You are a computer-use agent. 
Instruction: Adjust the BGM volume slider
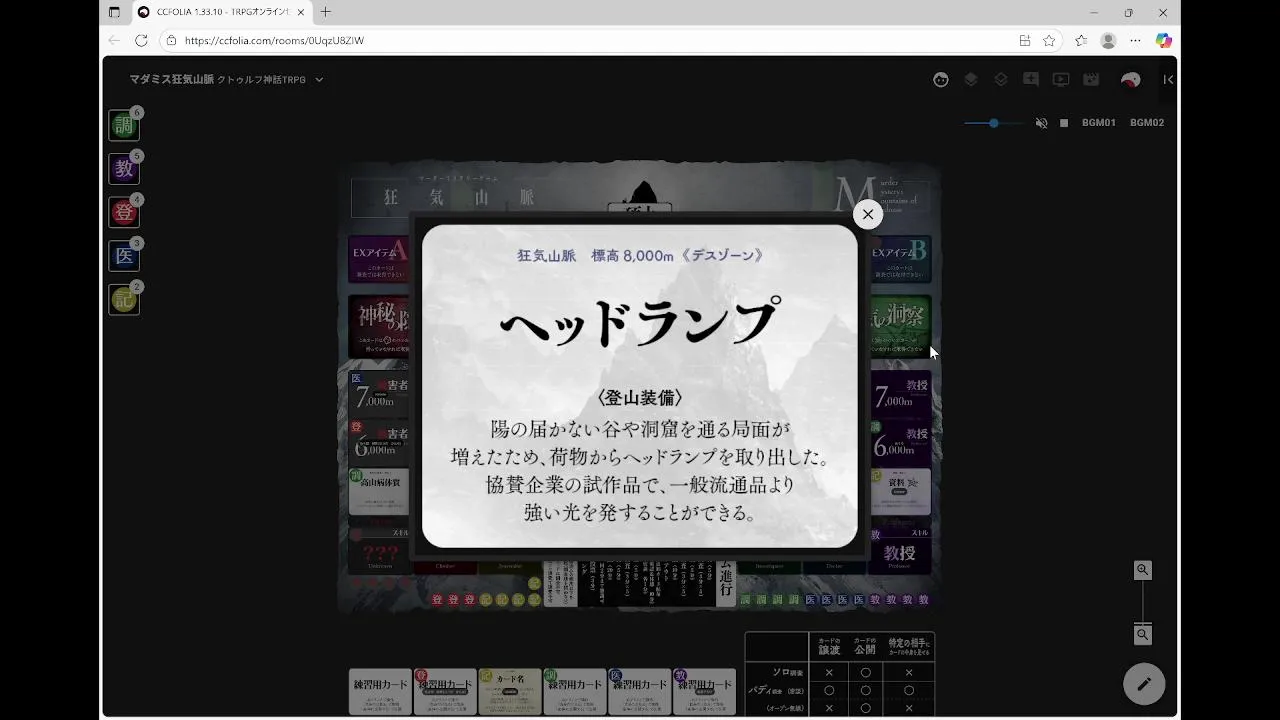pos(993,123)
